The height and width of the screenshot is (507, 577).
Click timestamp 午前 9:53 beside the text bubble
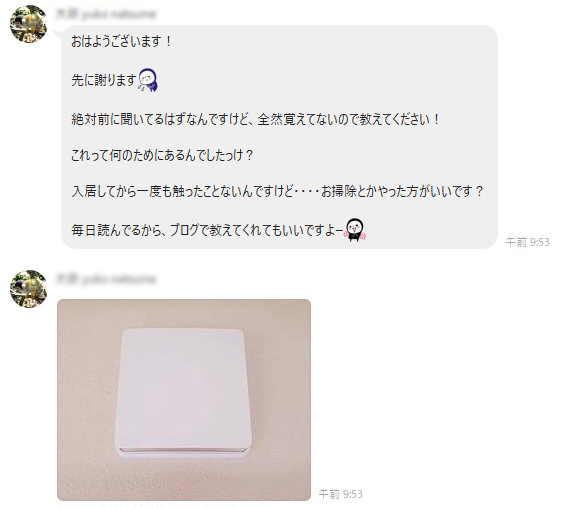[x=527, y=242]
